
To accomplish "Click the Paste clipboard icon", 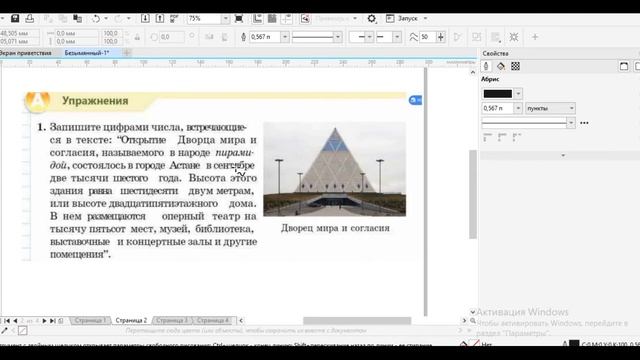I will point(78,18).
